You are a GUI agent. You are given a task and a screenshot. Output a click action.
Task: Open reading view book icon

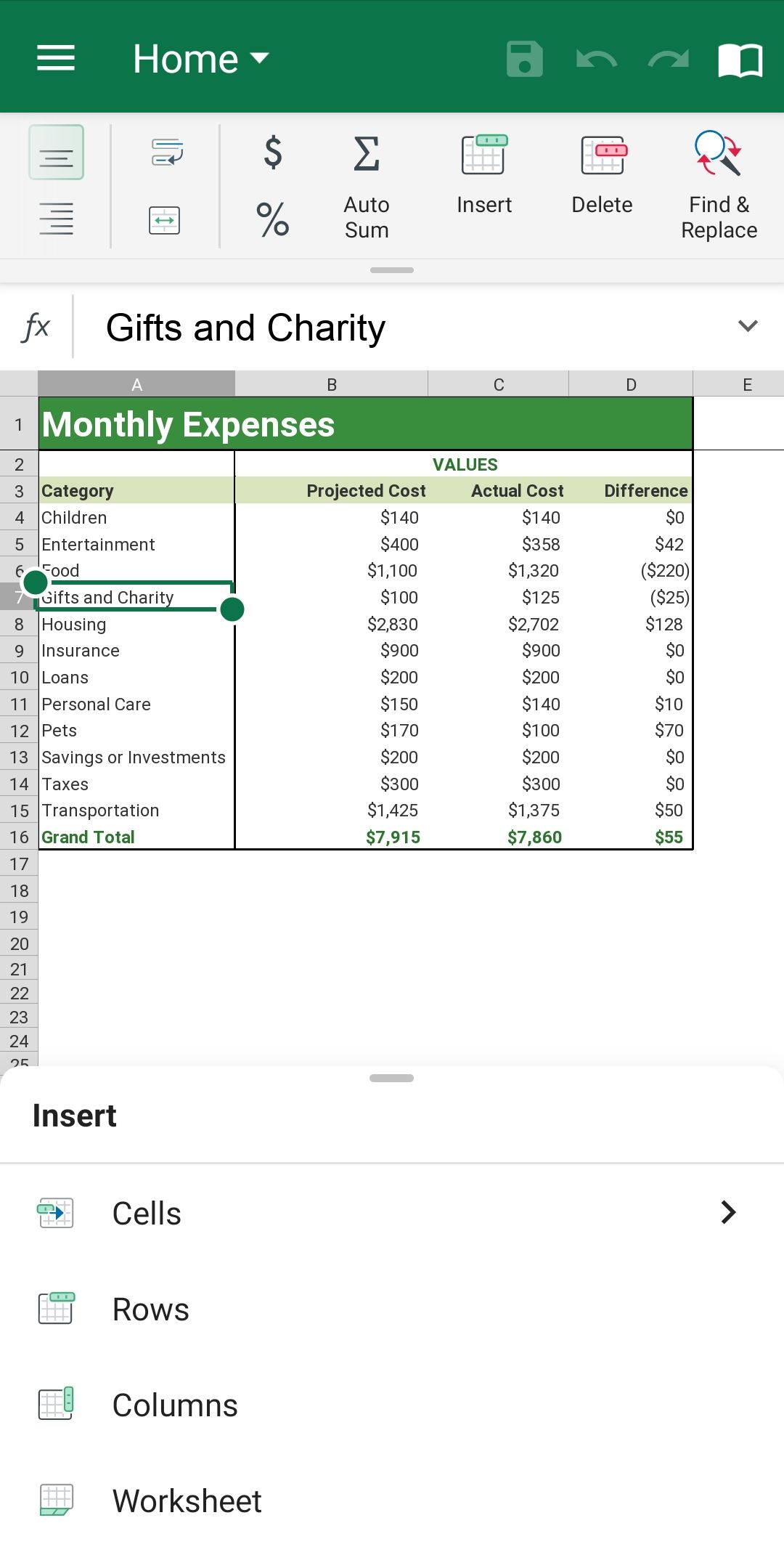click(740, 60)
